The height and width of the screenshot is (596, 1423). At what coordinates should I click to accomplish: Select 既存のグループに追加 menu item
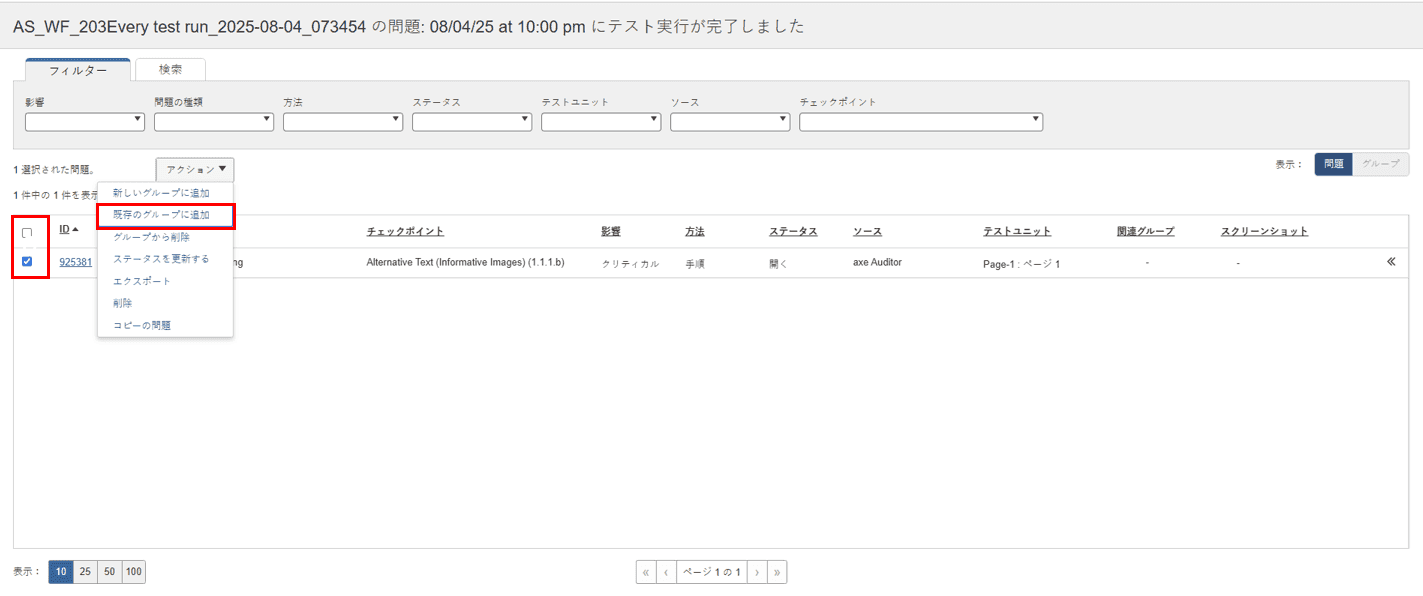[x=165, y=215]
